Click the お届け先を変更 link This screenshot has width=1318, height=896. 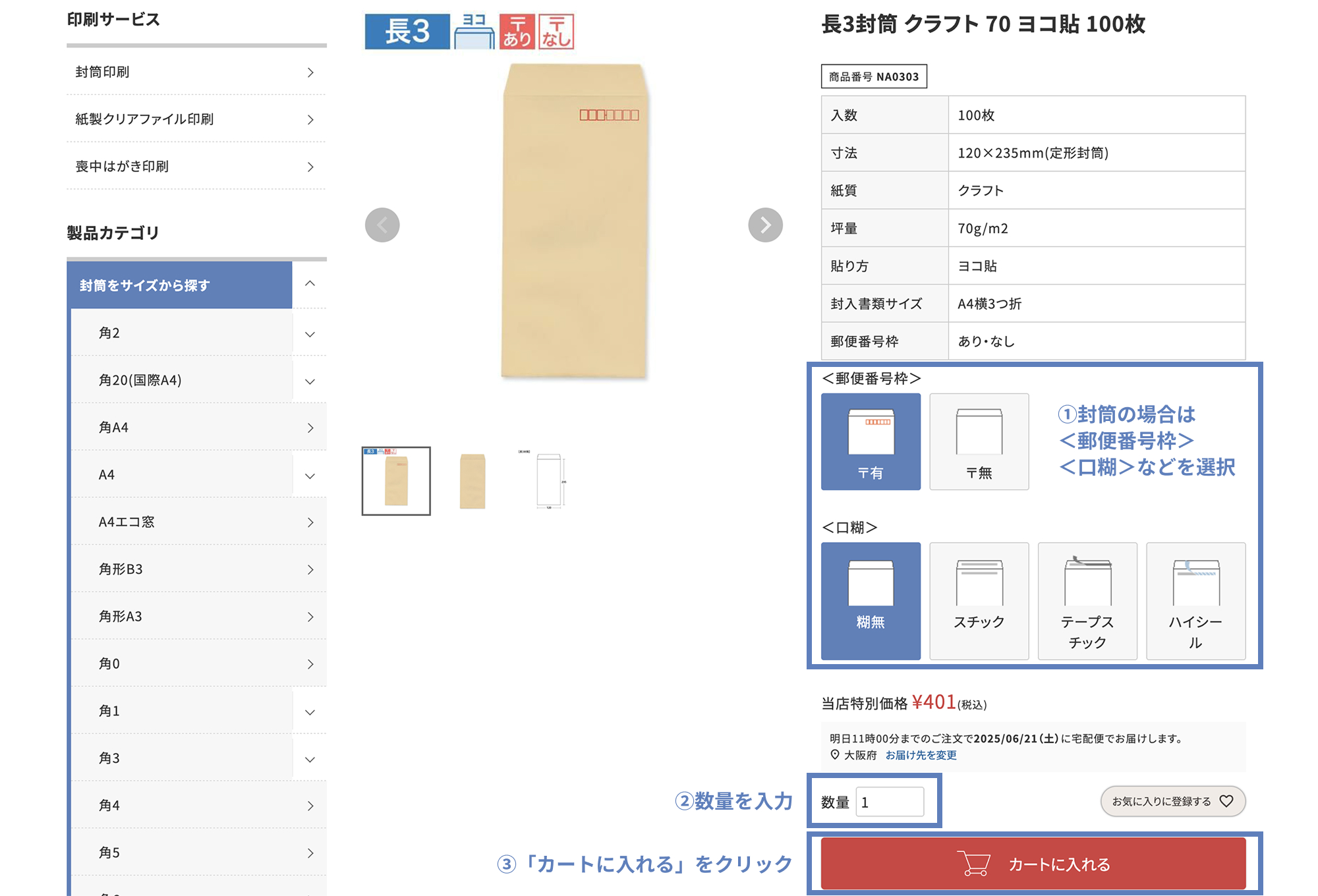coord(923,756)
